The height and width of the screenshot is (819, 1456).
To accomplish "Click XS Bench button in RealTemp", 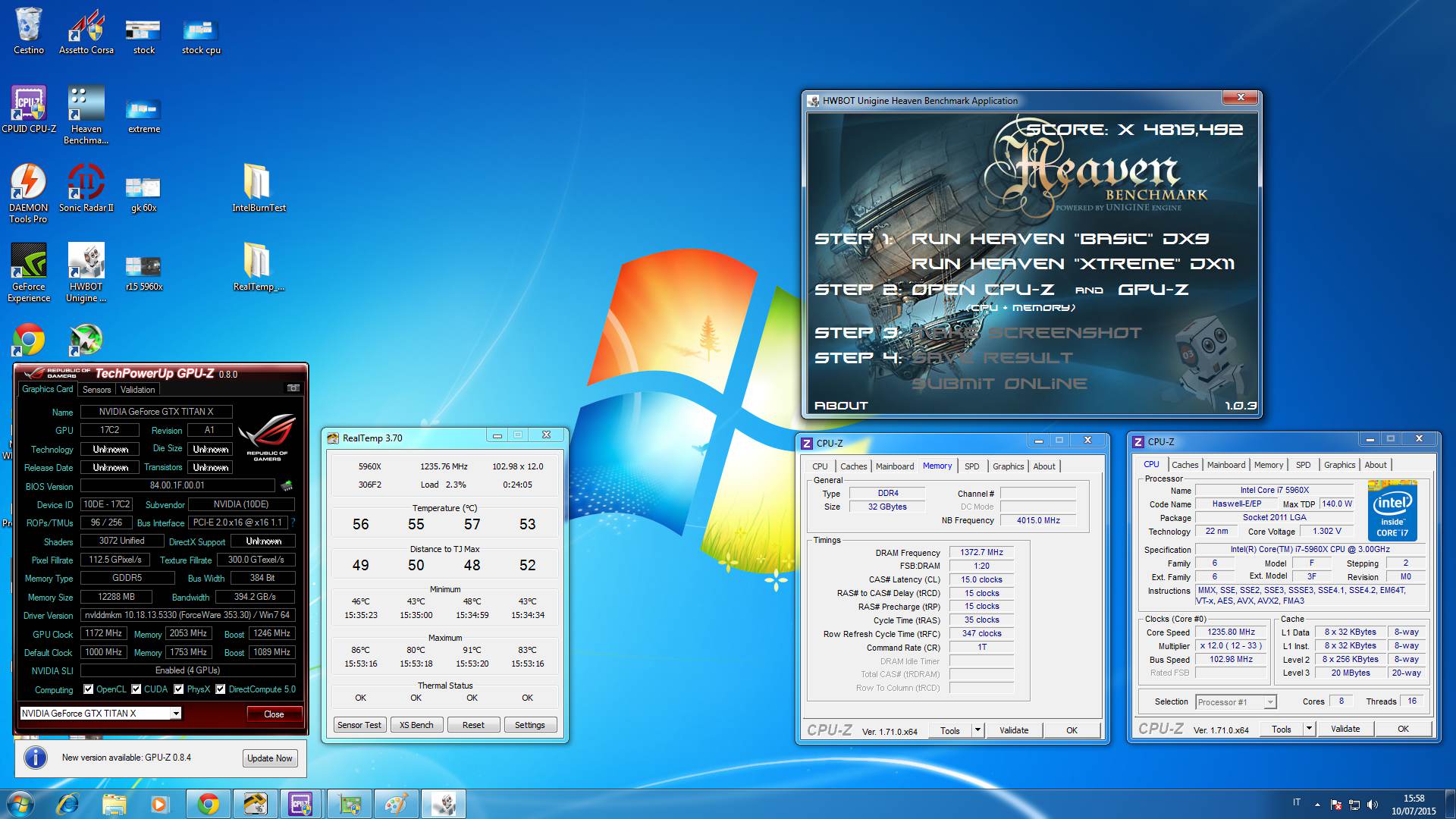I will click(x=416, y=725).
